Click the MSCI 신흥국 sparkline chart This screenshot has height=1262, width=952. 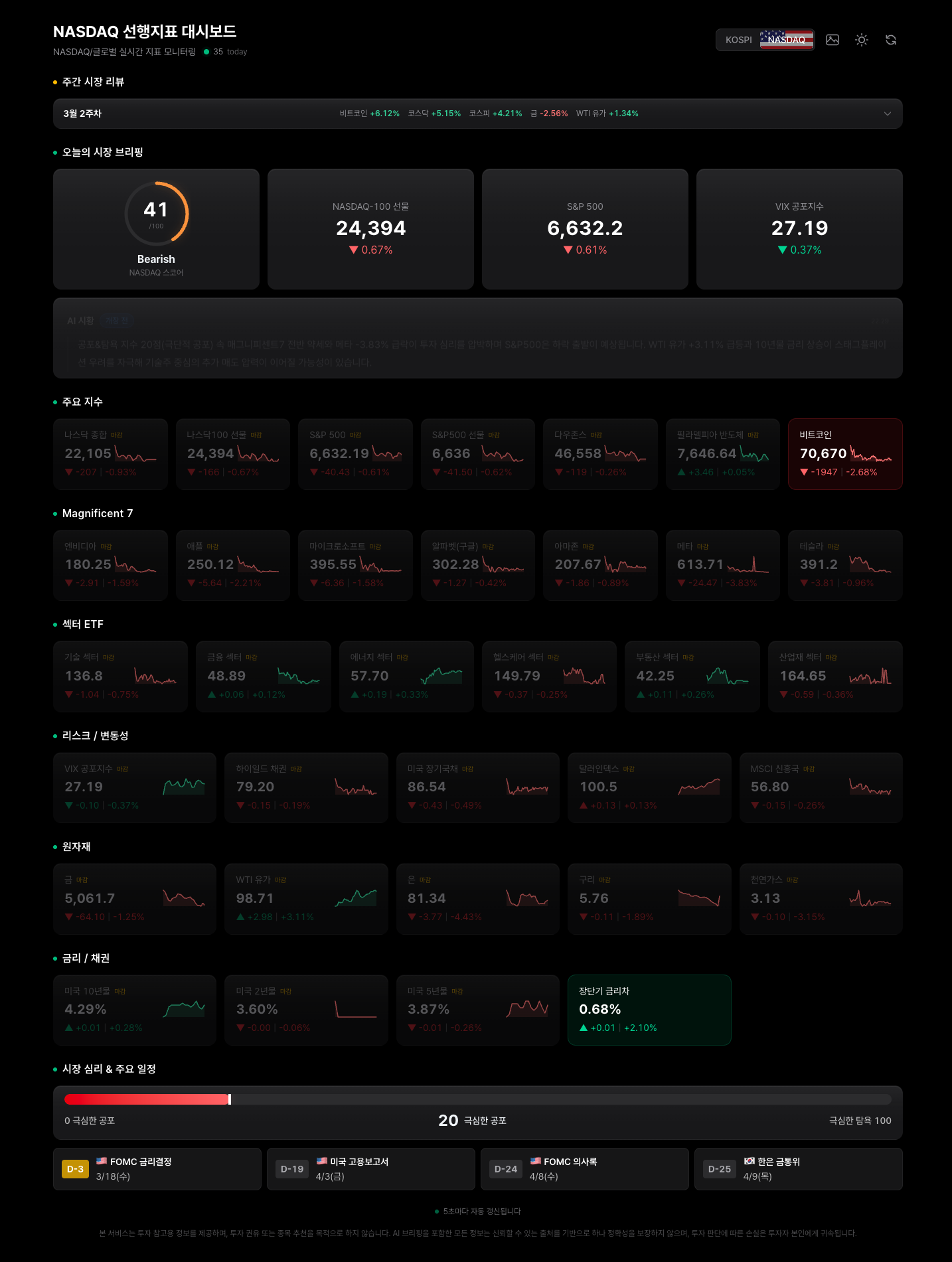(x=870, y=787)
